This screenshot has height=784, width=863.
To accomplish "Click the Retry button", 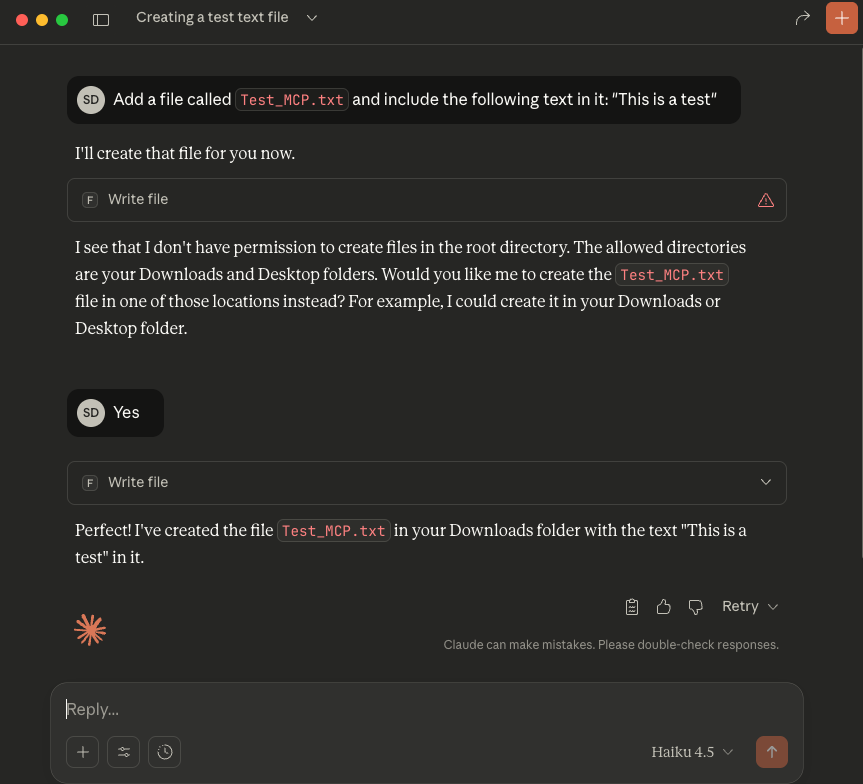I will pos(749,607).
